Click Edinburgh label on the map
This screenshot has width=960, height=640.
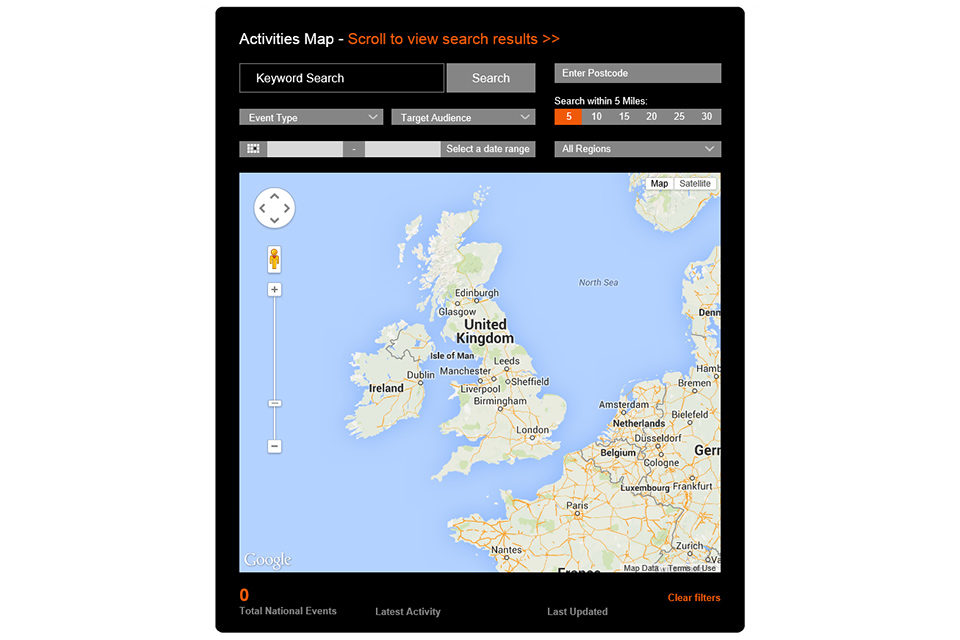coord(476,293)
